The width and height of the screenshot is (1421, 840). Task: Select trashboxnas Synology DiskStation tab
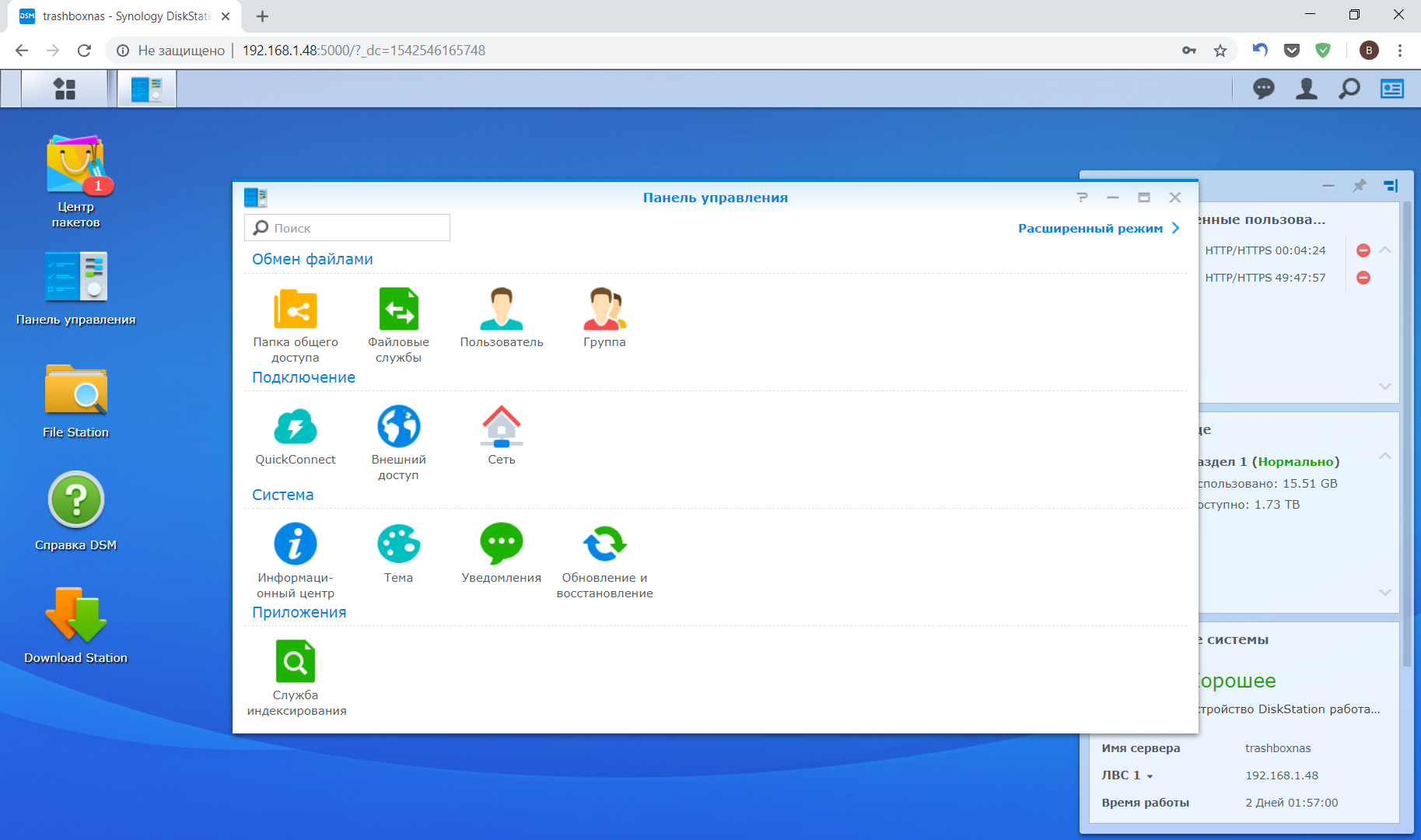coord(124,16)
